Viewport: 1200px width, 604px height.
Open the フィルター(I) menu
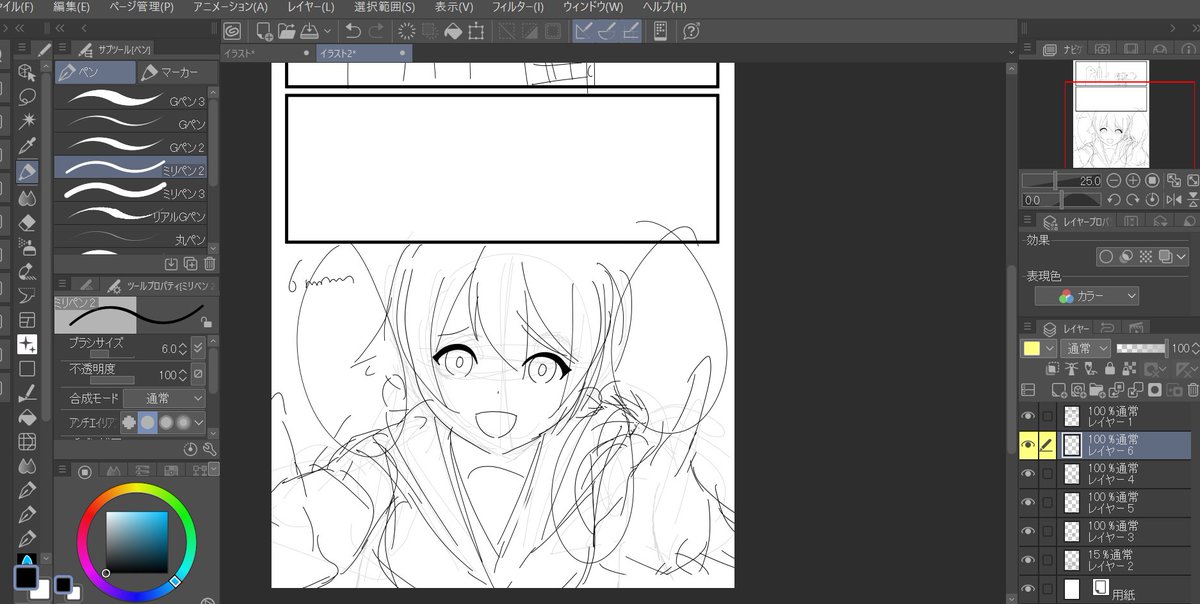518,7
